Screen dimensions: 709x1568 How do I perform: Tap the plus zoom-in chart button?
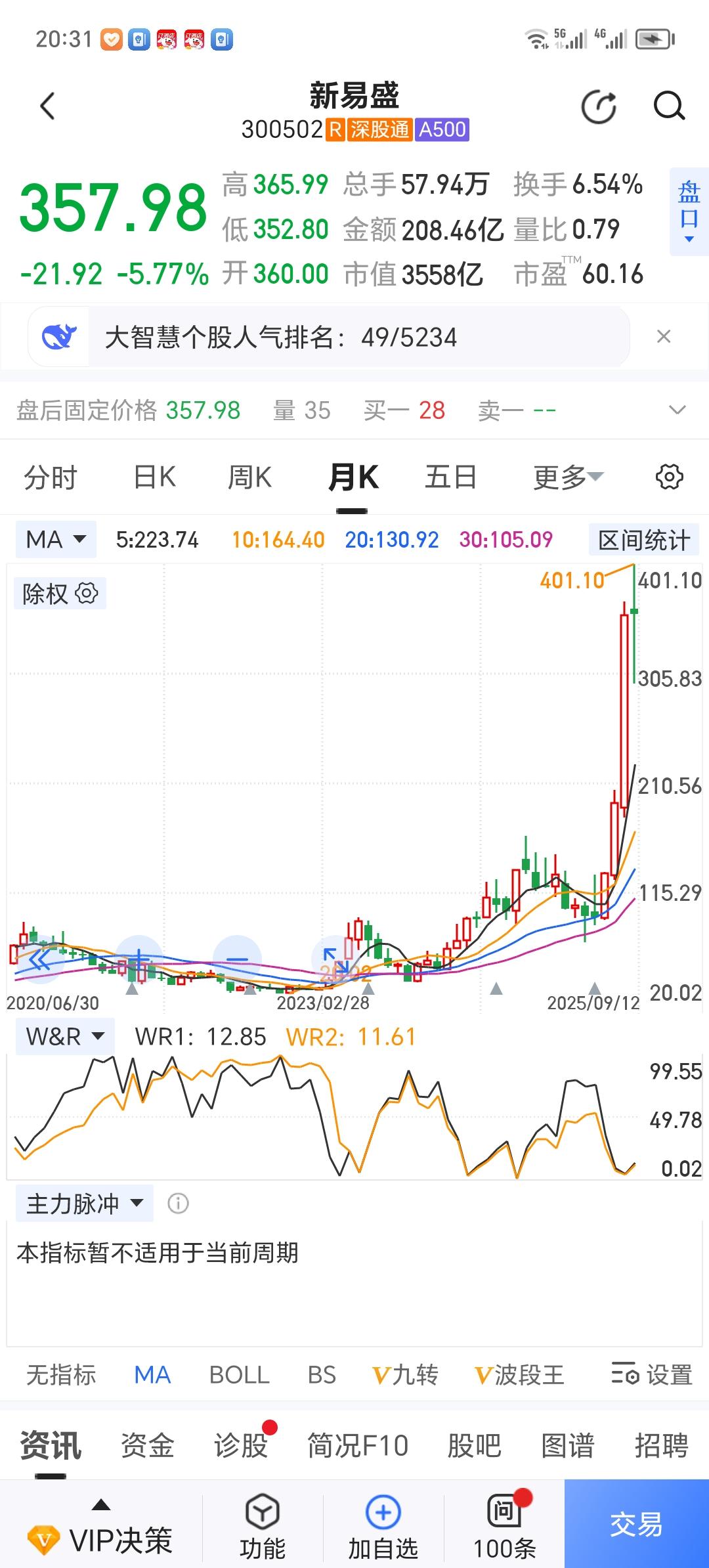click(139, 959)
